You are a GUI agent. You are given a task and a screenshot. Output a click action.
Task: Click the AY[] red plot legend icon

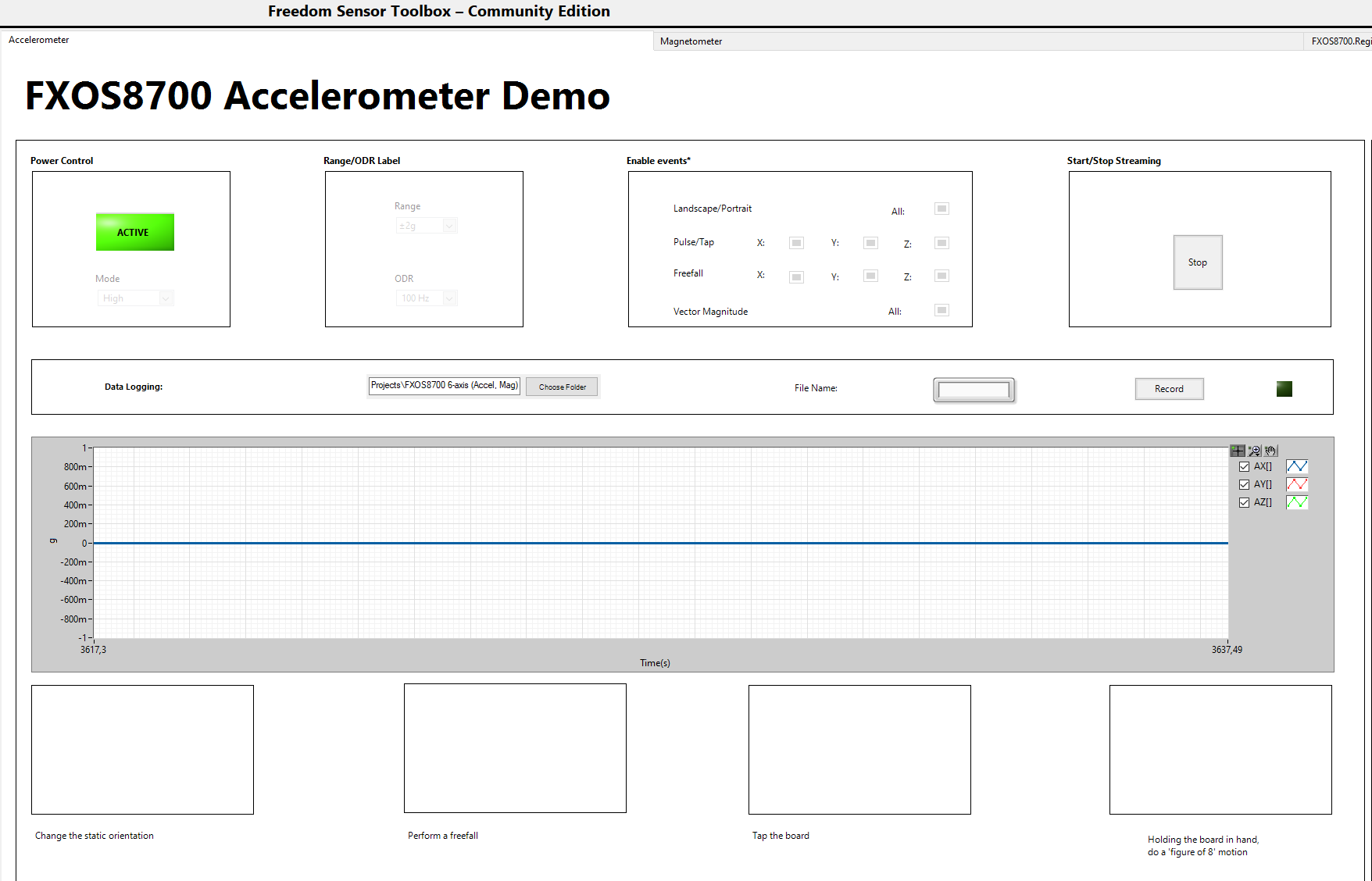[1297, 484]
